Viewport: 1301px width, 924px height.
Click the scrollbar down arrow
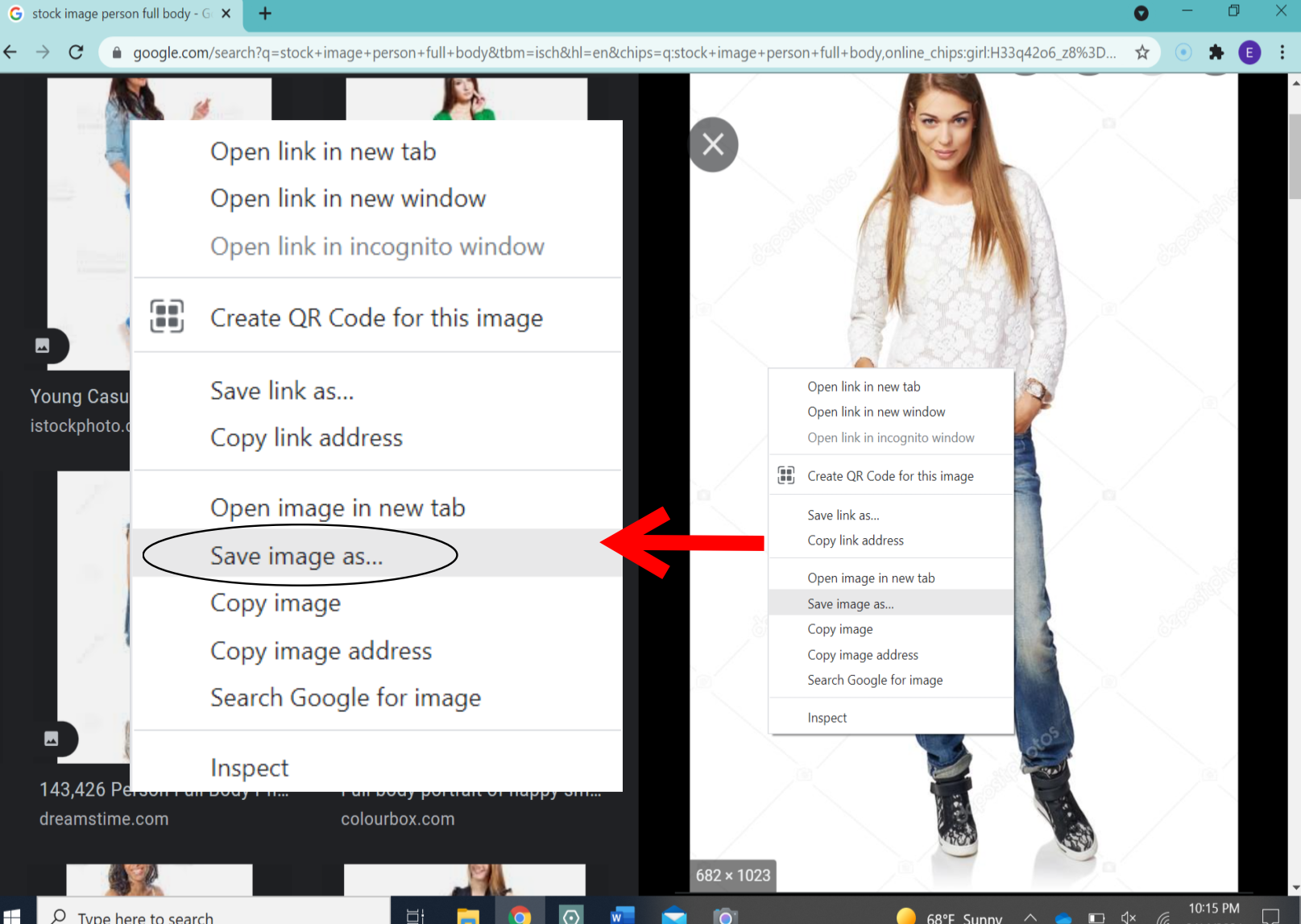pyautogui.click(x=1295, y=888)
